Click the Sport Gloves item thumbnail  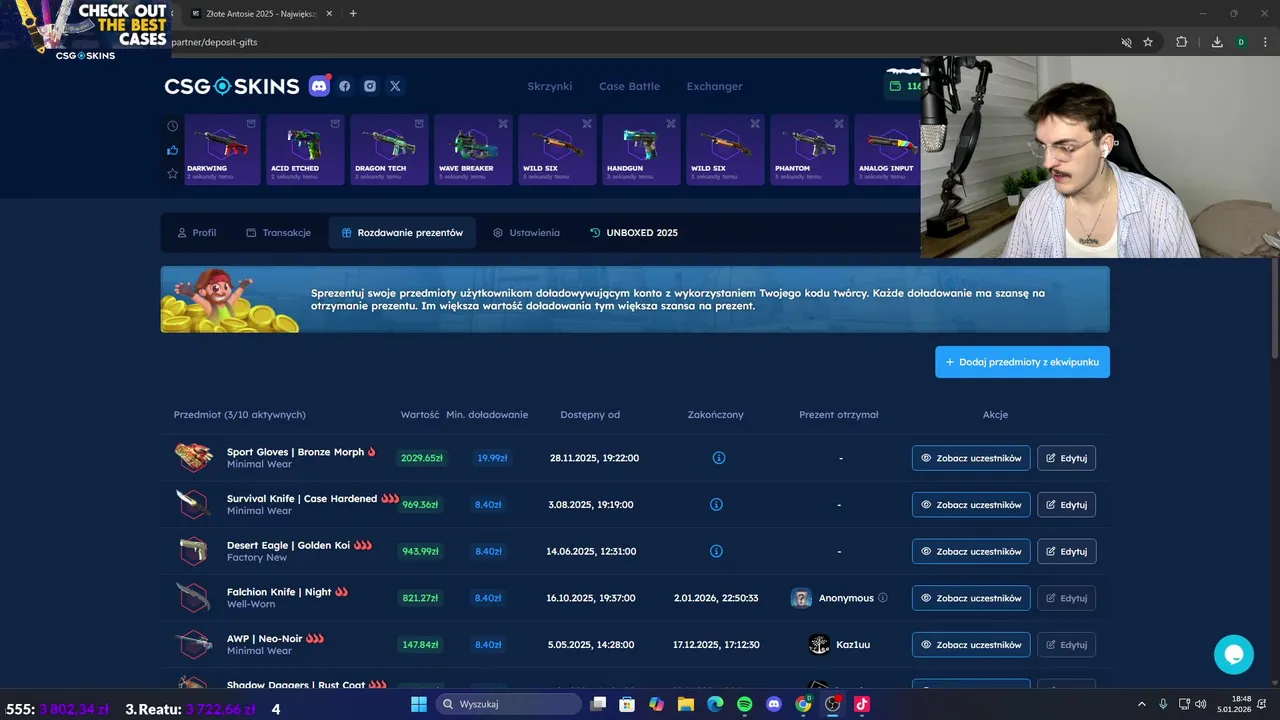click(193, 458)
